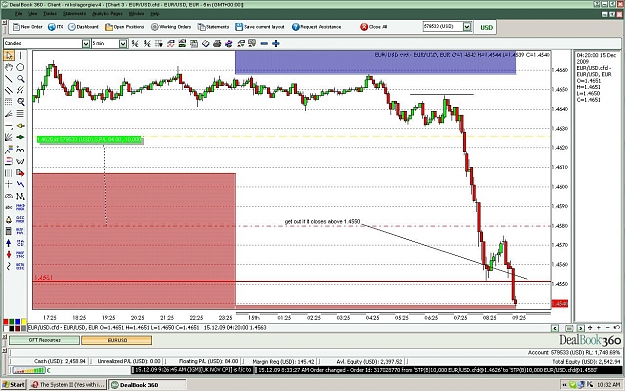
Task: Click the blue minus zoom-out icon
Action: tap(264, 43)
